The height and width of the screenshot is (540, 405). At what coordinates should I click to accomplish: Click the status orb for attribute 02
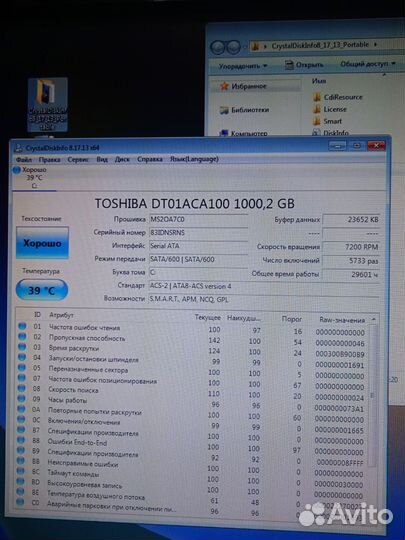[22, 336]
